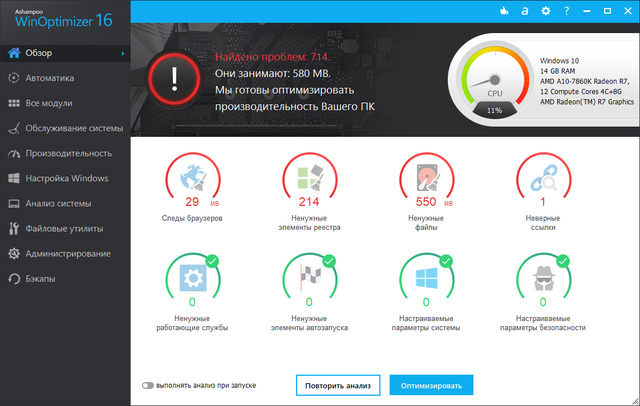Open the unneeded autostart entries flag tile

click(x=307, y=278)
